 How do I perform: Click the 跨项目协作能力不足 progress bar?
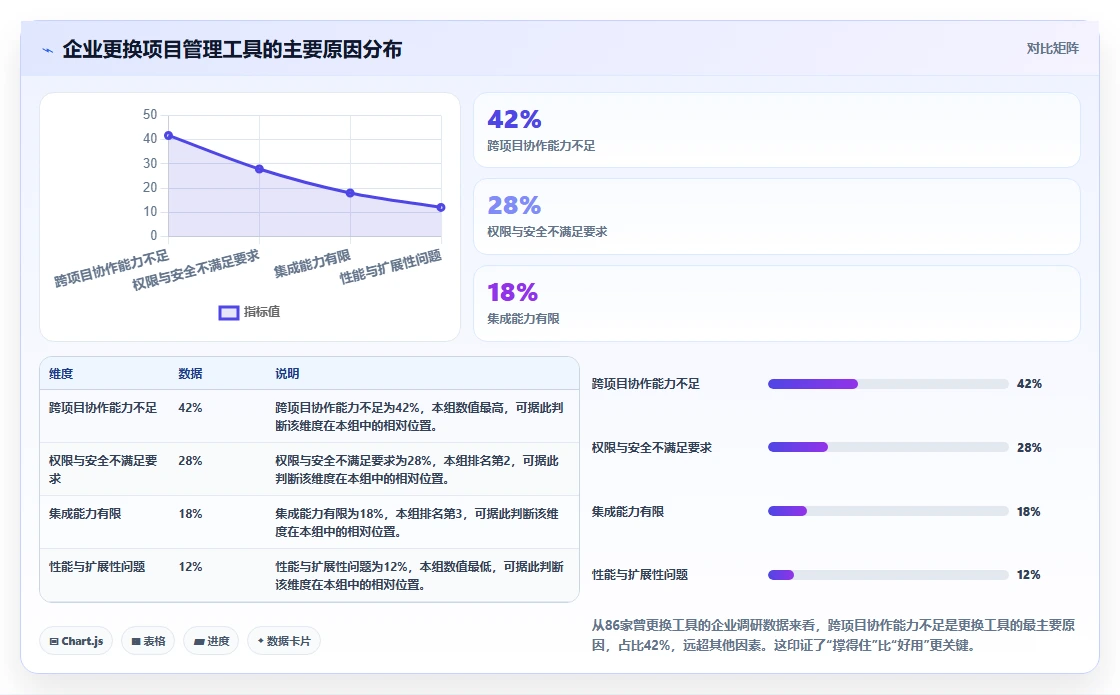(888, 384)
